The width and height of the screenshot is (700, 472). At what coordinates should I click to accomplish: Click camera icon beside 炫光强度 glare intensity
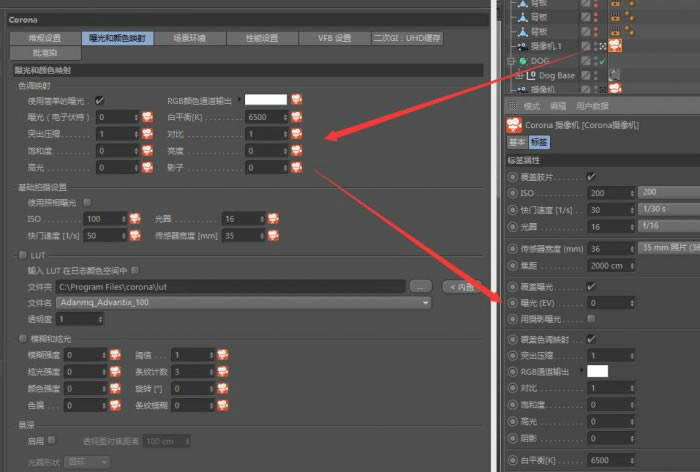(x=116, y=372)
